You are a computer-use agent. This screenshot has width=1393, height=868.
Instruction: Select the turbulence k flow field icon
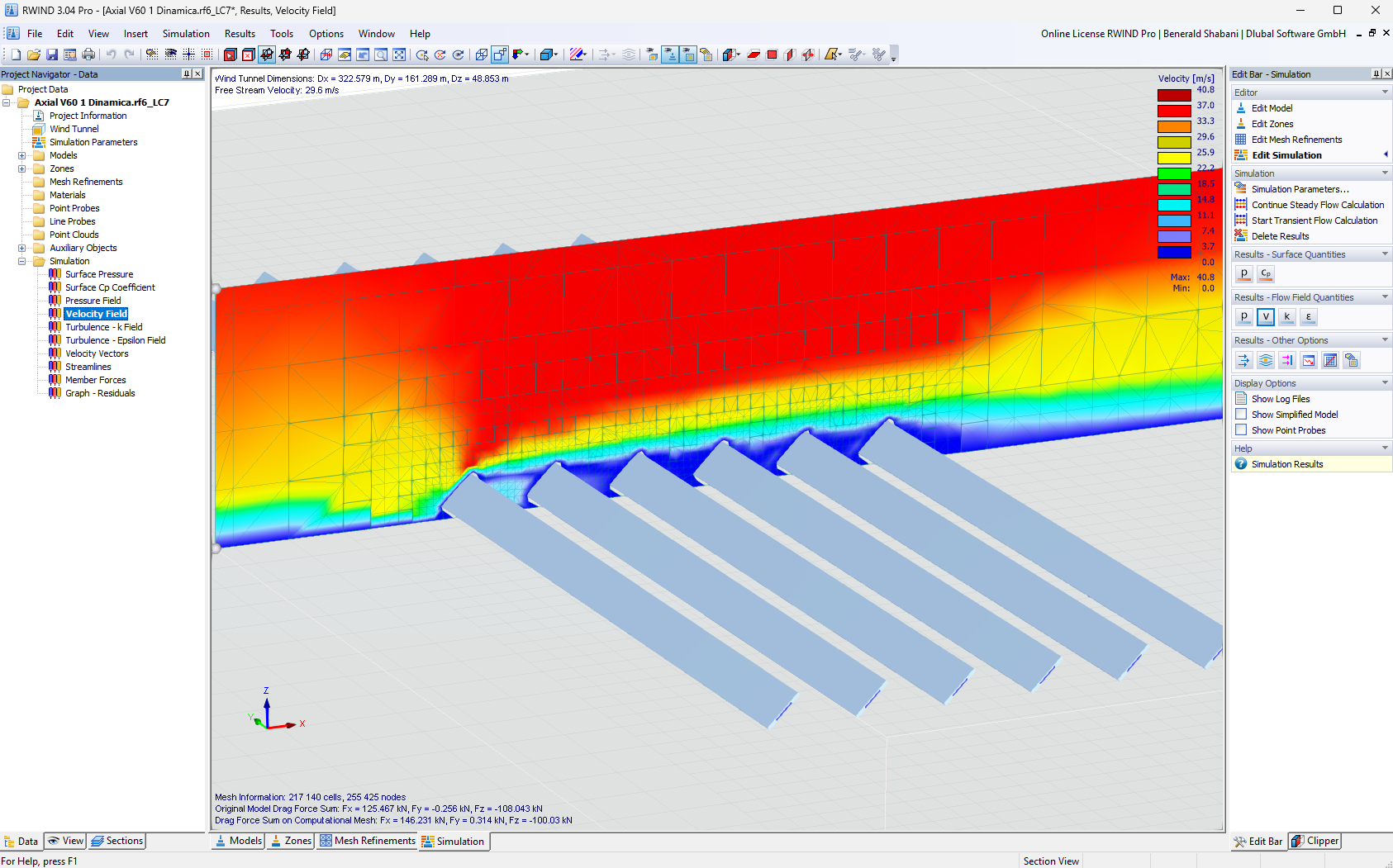[1286, 316]
